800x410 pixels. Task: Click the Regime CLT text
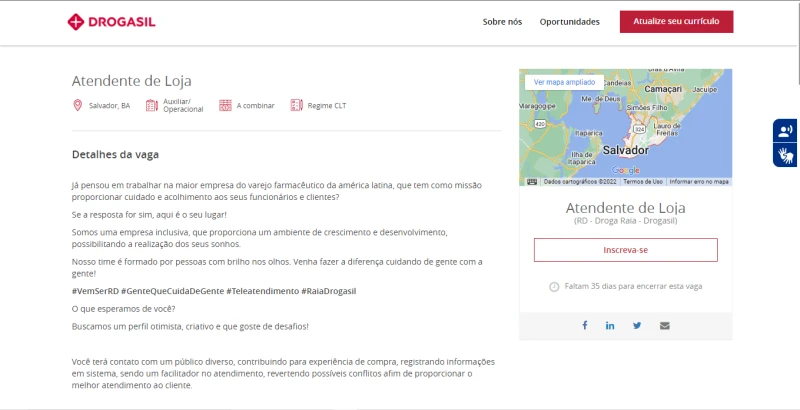(x=327, y=106)
